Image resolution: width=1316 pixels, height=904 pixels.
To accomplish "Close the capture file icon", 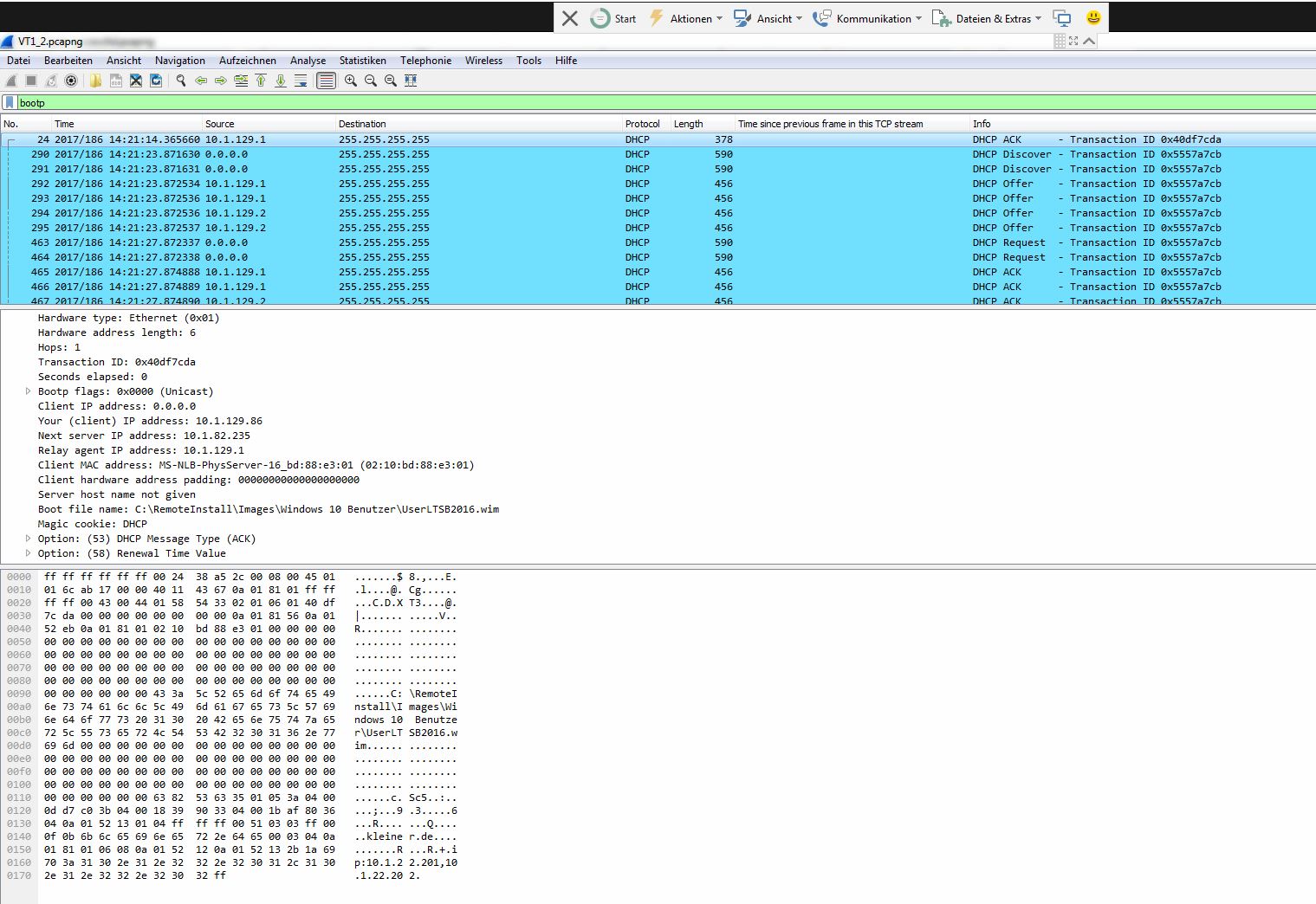I will [x=136, y=81].
